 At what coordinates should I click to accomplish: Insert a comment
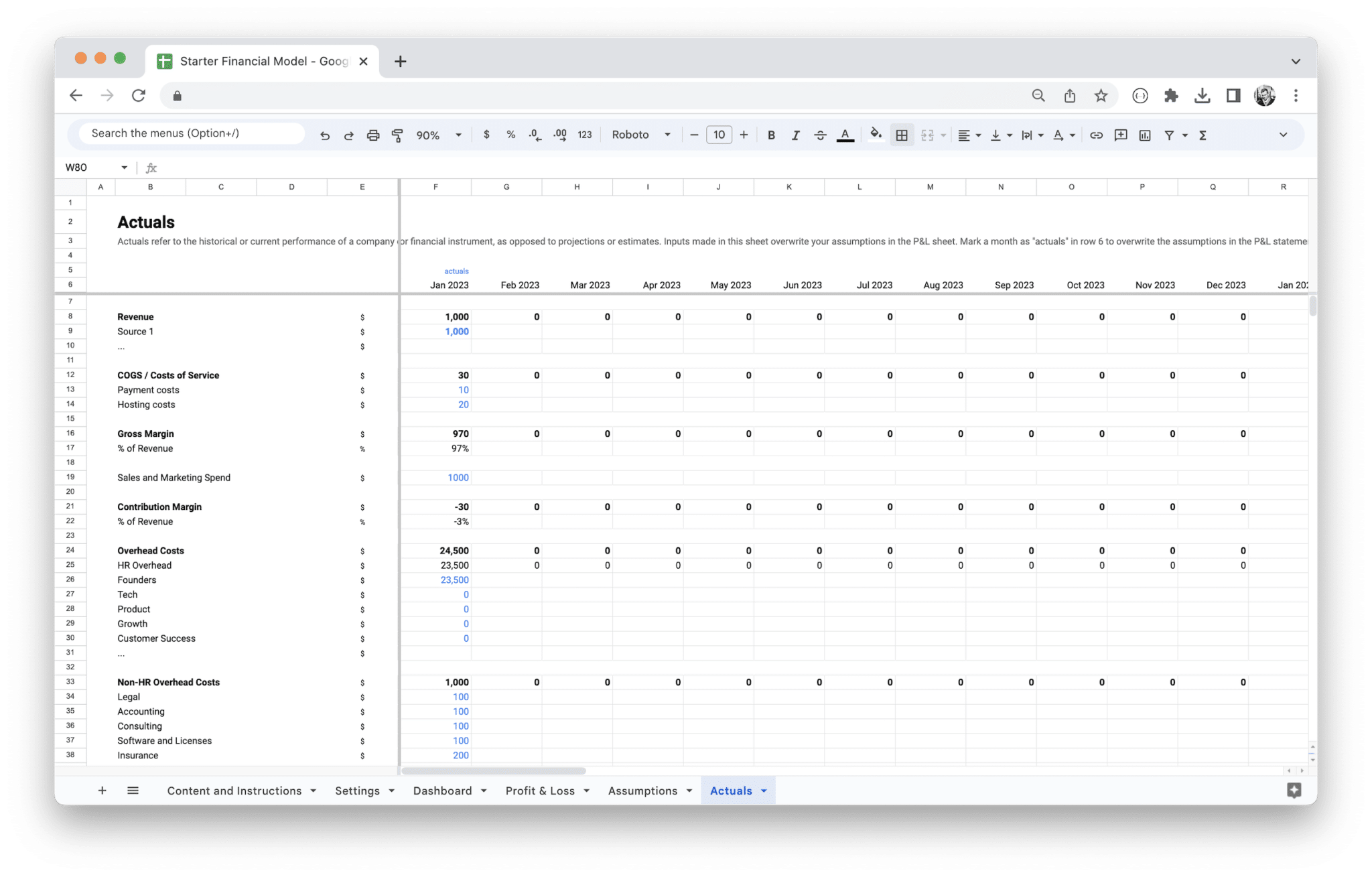pyautogui.click(x=1121, y=135)
